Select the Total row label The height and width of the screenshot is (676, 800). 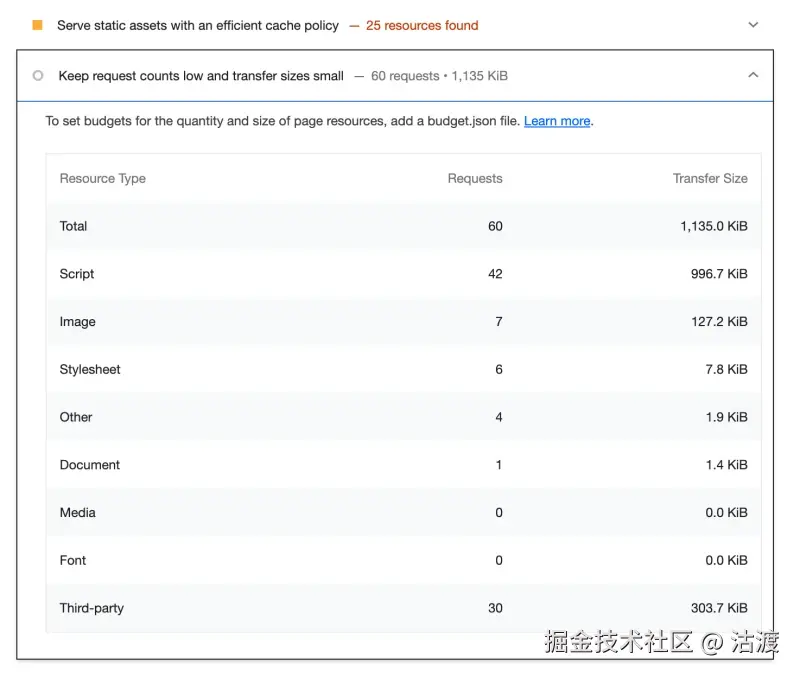73,226
